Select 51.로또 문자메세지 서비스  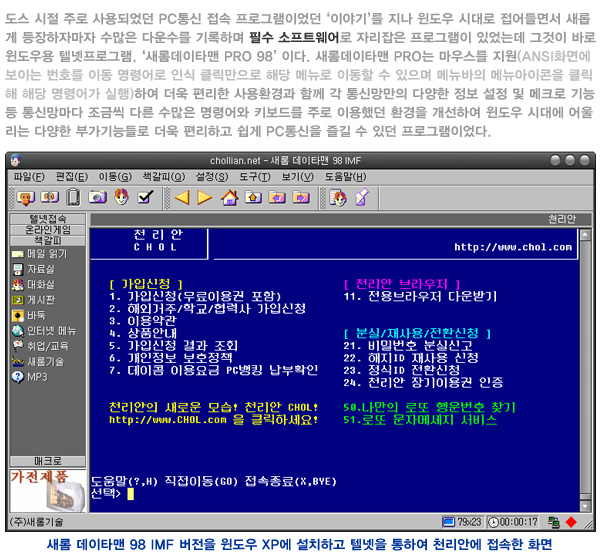click(x=420, y=420)
